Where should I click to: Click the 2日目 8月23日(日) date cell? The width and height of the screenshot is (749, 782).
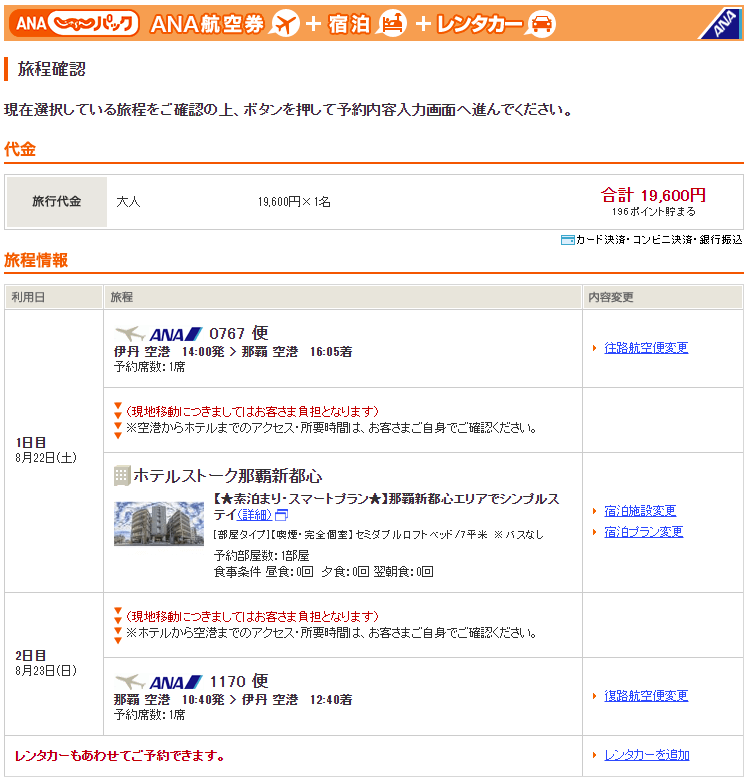(54, 663)
